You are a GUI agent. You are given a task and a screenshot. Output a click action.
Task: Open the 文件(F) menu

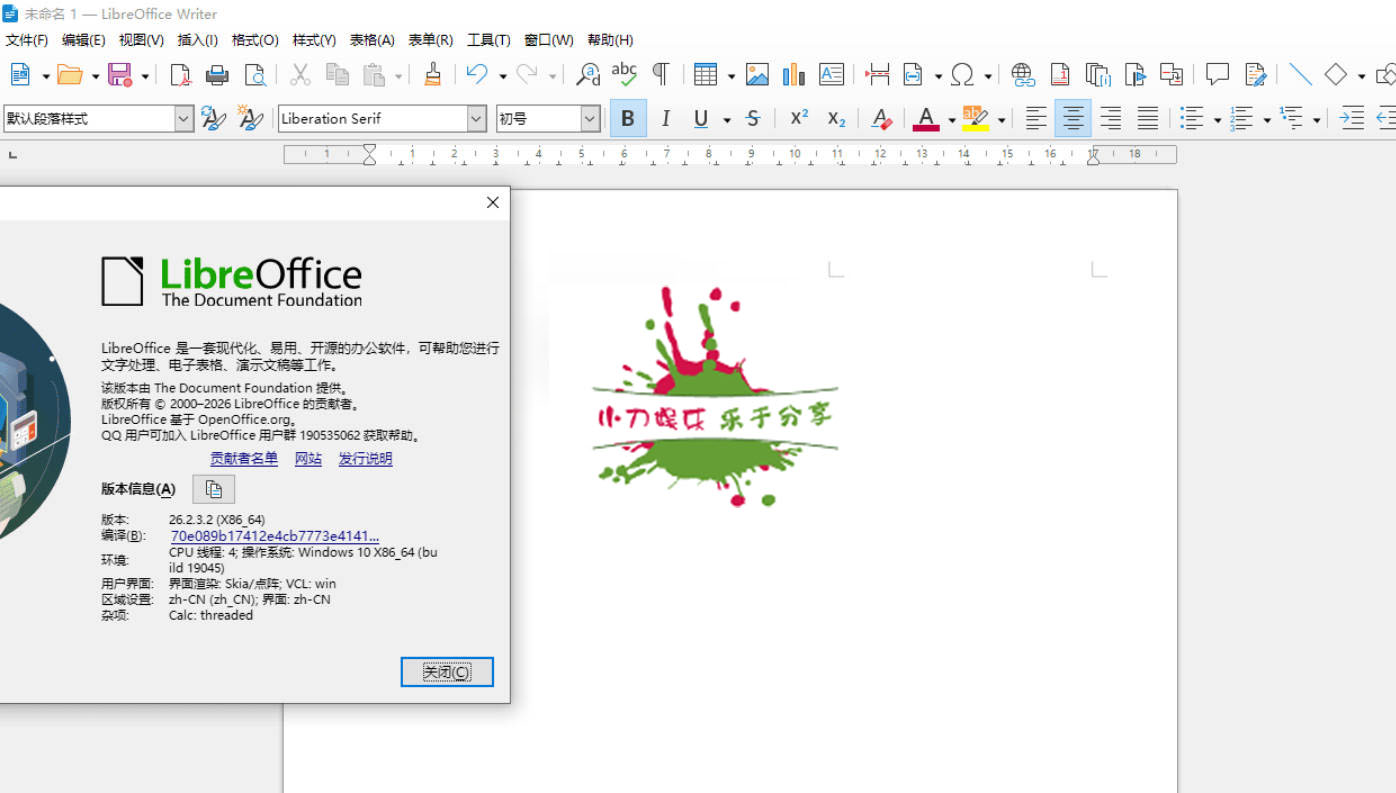point(27,40)
